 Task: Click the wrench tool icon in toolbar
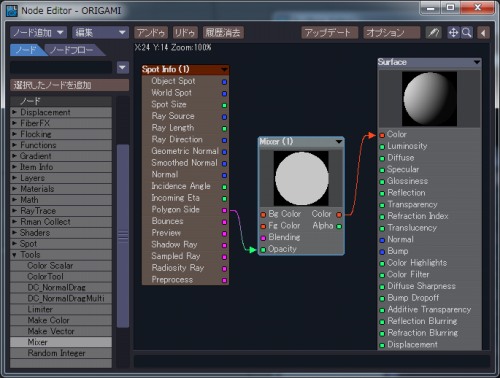point(433,33)
